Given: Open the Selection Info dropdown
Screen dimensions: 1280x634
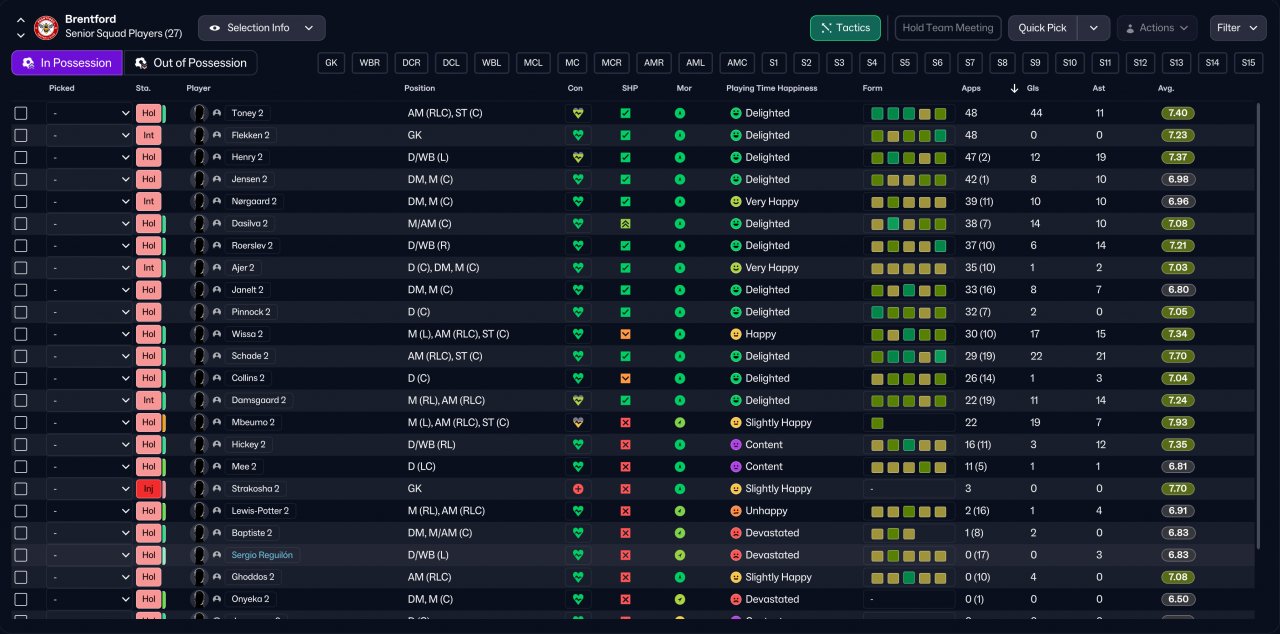Looking at the screenshot, I should [x=262, y=28].
